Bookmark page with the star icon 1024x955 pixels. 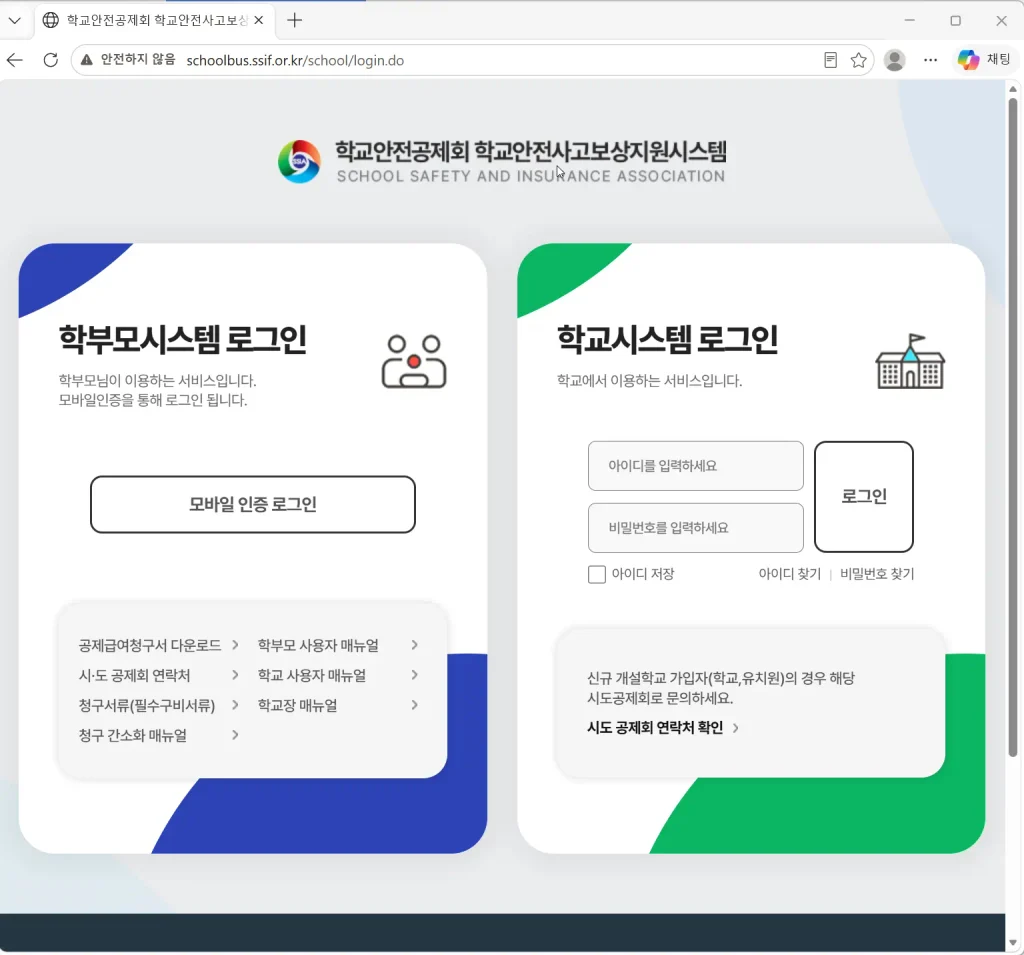click(x=858, y=60)
